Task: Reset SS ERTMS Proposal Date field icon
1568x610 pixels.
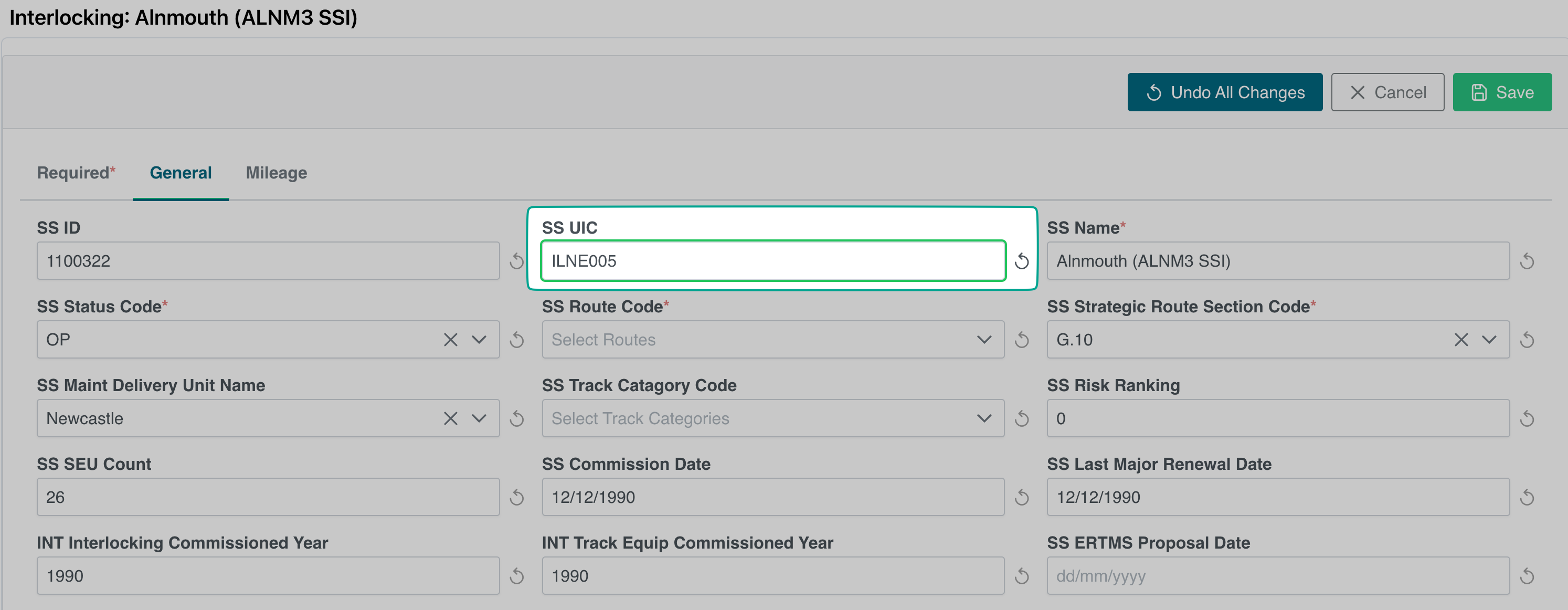Action: [1527, 576]
